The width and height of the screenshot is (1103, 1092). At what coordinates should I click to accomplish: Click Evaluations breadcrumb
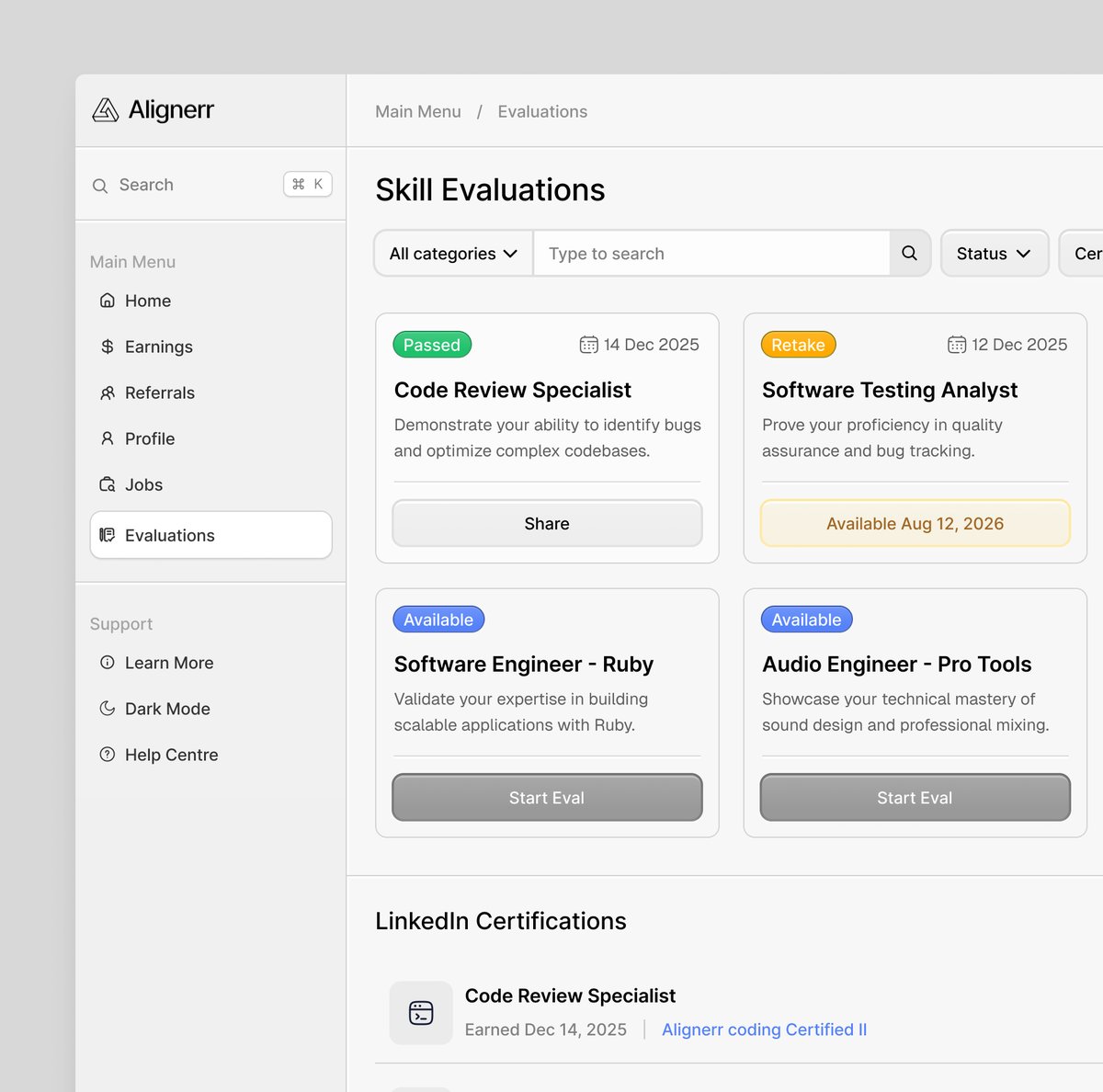point(542,111)
